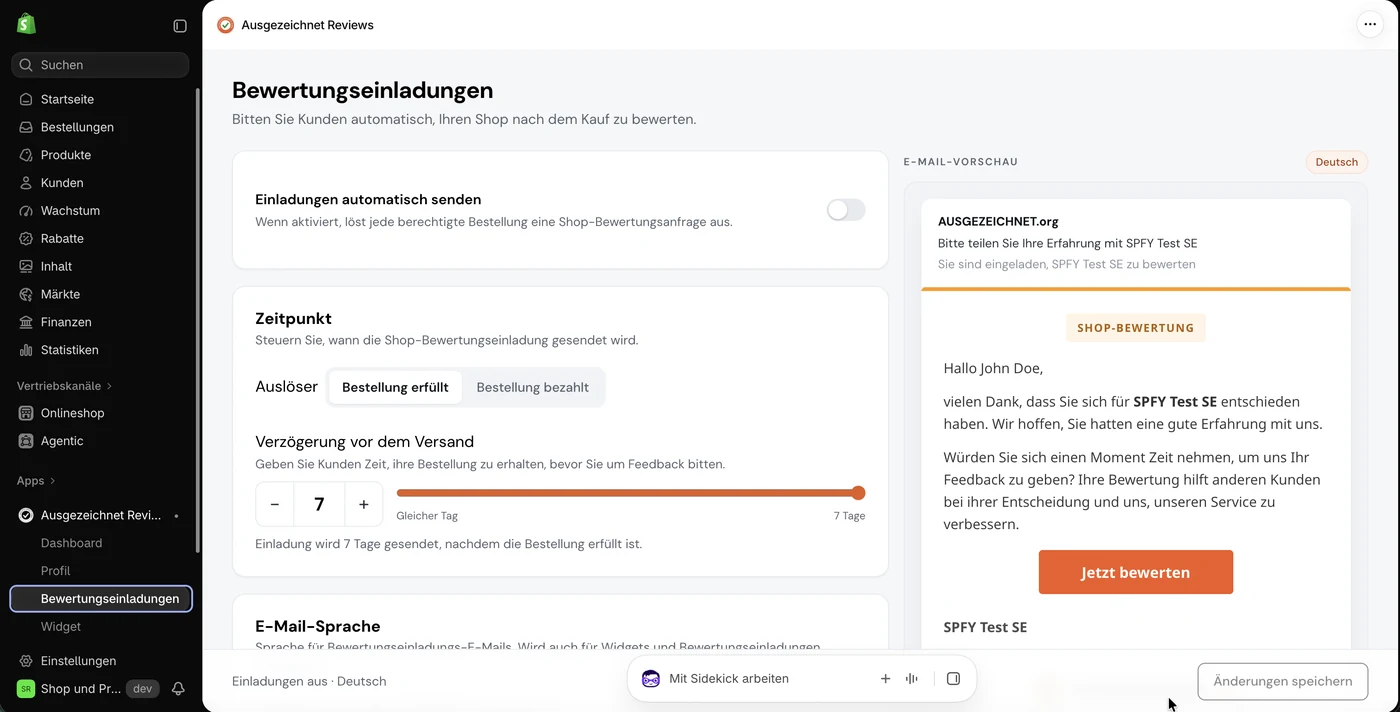Click the Einstellungen gear icon
This screenshot has height=712, width=1400.
click(26, 661)
